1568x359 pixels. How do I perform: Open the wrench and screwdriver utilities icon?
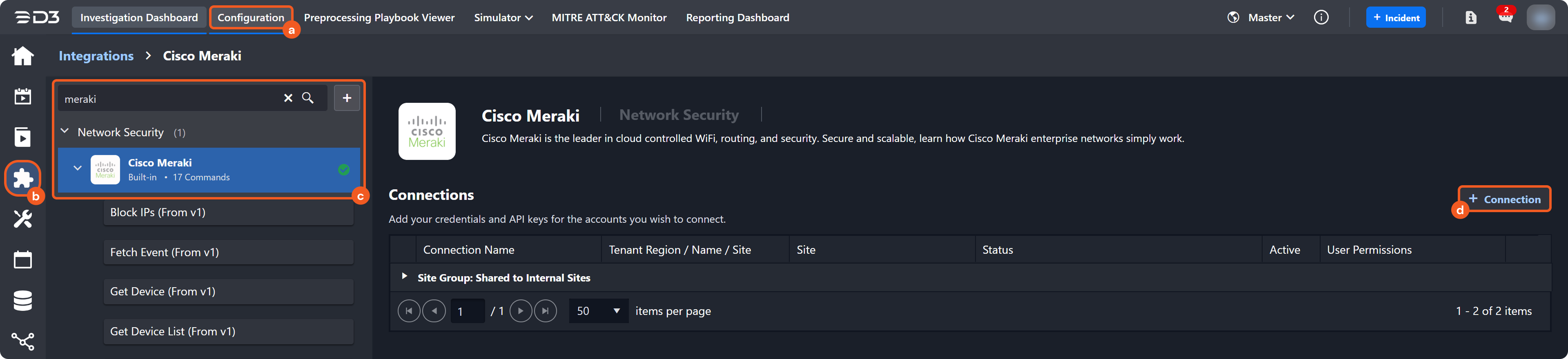[x=22, y=218]
